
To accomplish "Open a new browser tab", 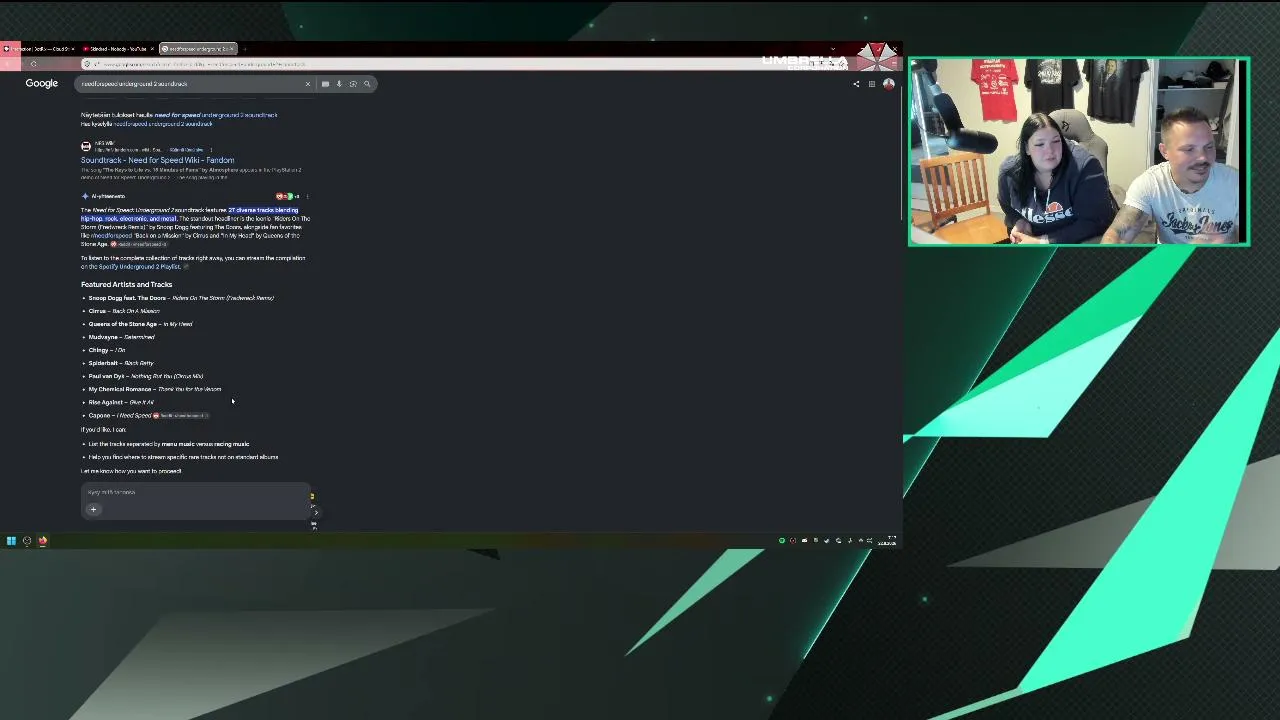I will click(x=245, y=49).
